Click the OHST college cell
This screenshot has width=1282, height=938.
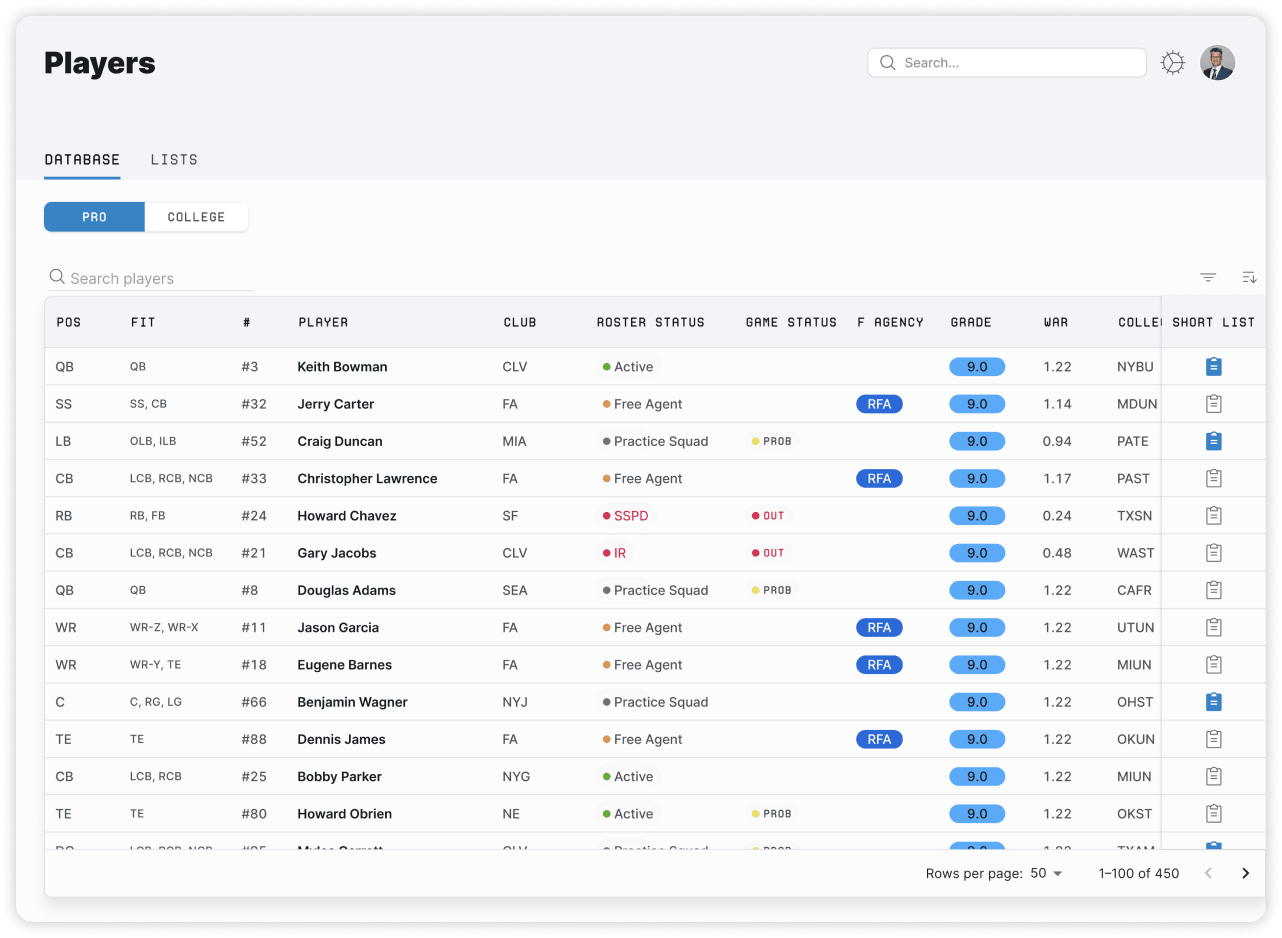click(1135, 702)
